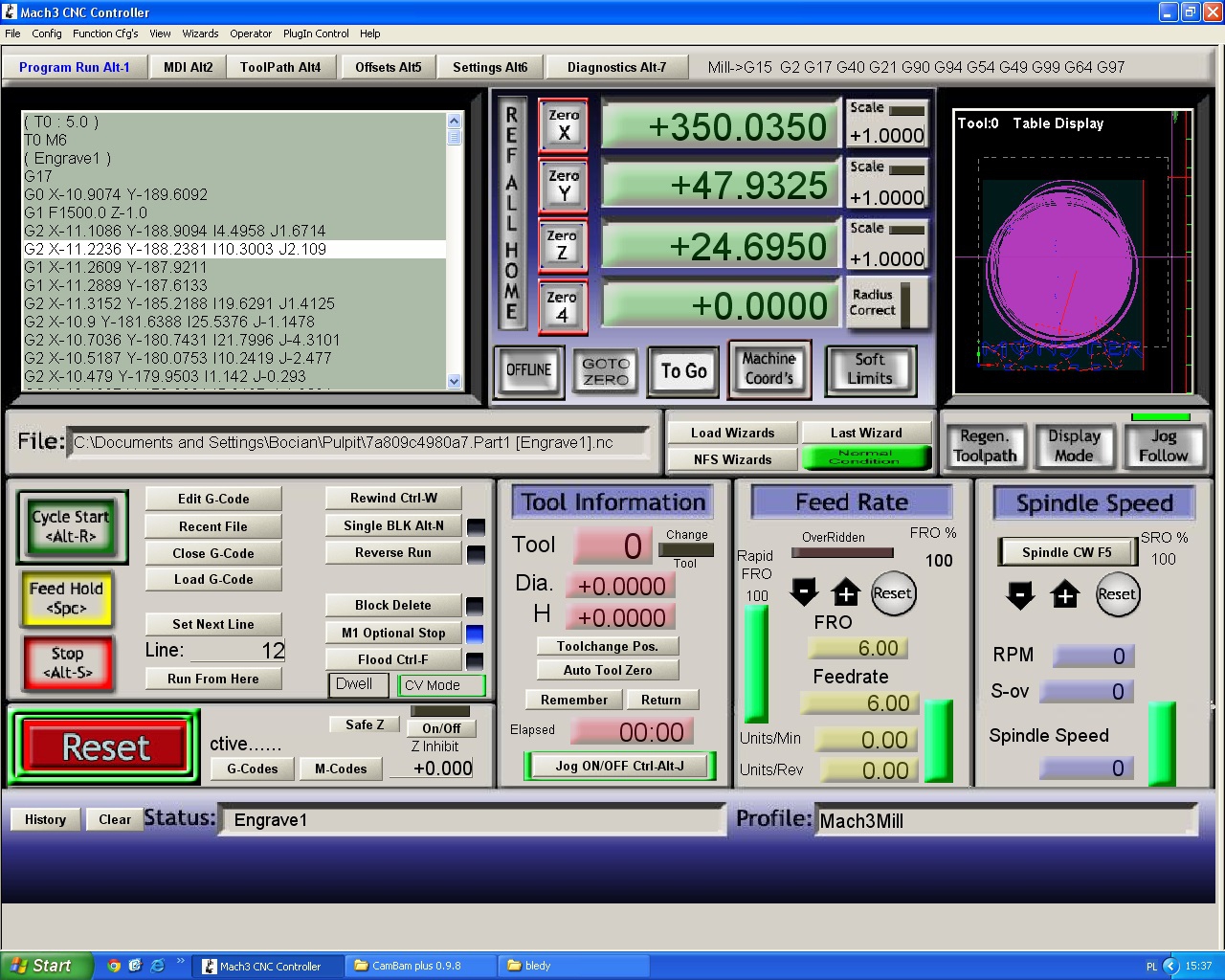Click the Zero Y button
Image resolution: width=1225 pixels, height=980 pixels.
click(564, 185)
